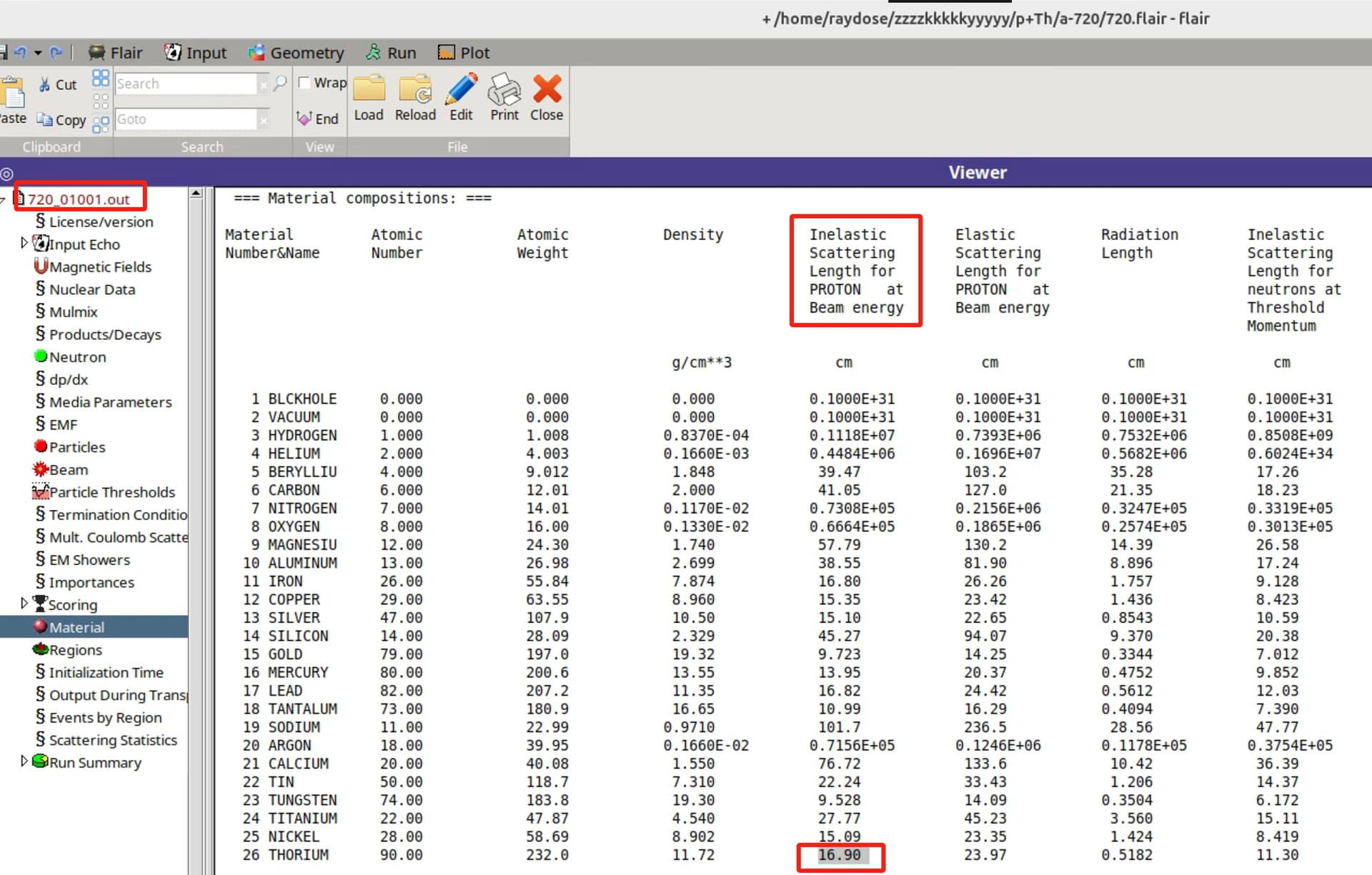Click the undo arrow icon
The width and height of the screenshot is (1372, 875).
coord(20,53)
